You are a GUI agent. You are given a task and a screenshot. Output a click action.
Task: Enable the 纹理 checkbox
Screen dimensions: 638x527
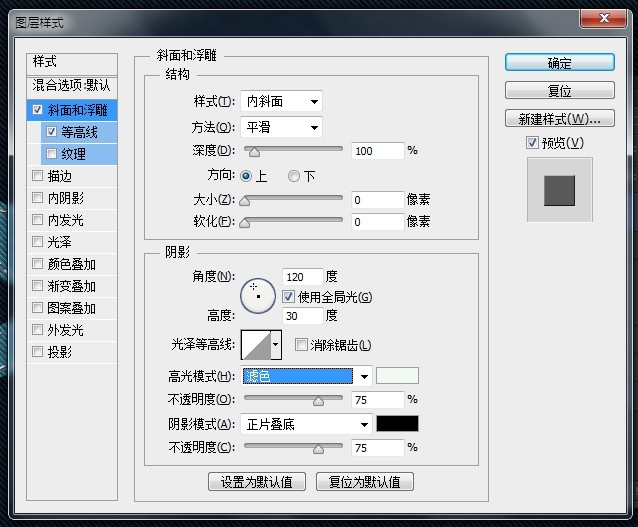point(52,154)
